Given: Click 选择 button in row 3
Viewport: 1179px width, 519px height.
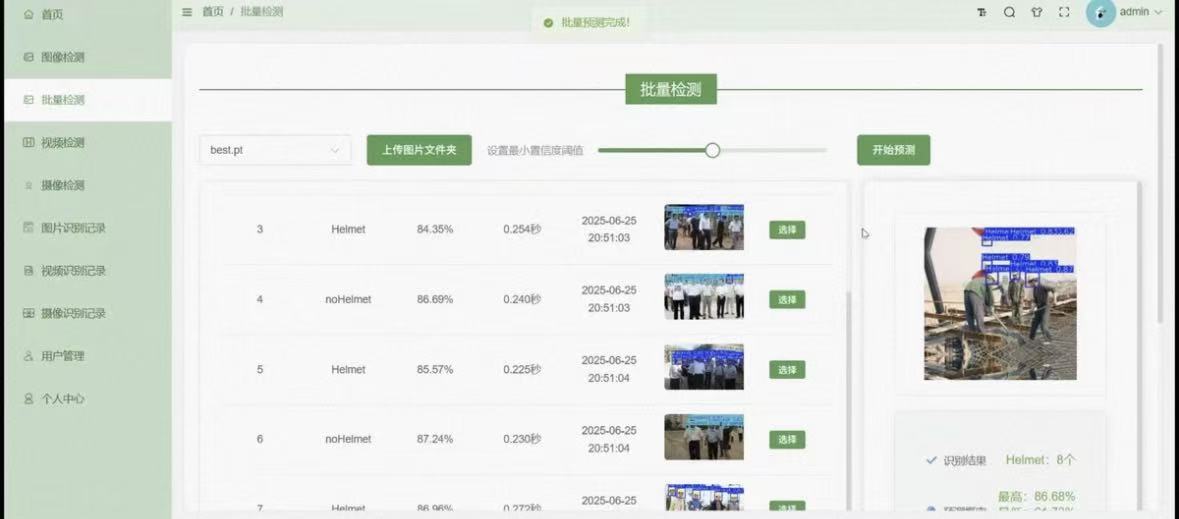Looking at the screenshot, I should click(787, 229).
